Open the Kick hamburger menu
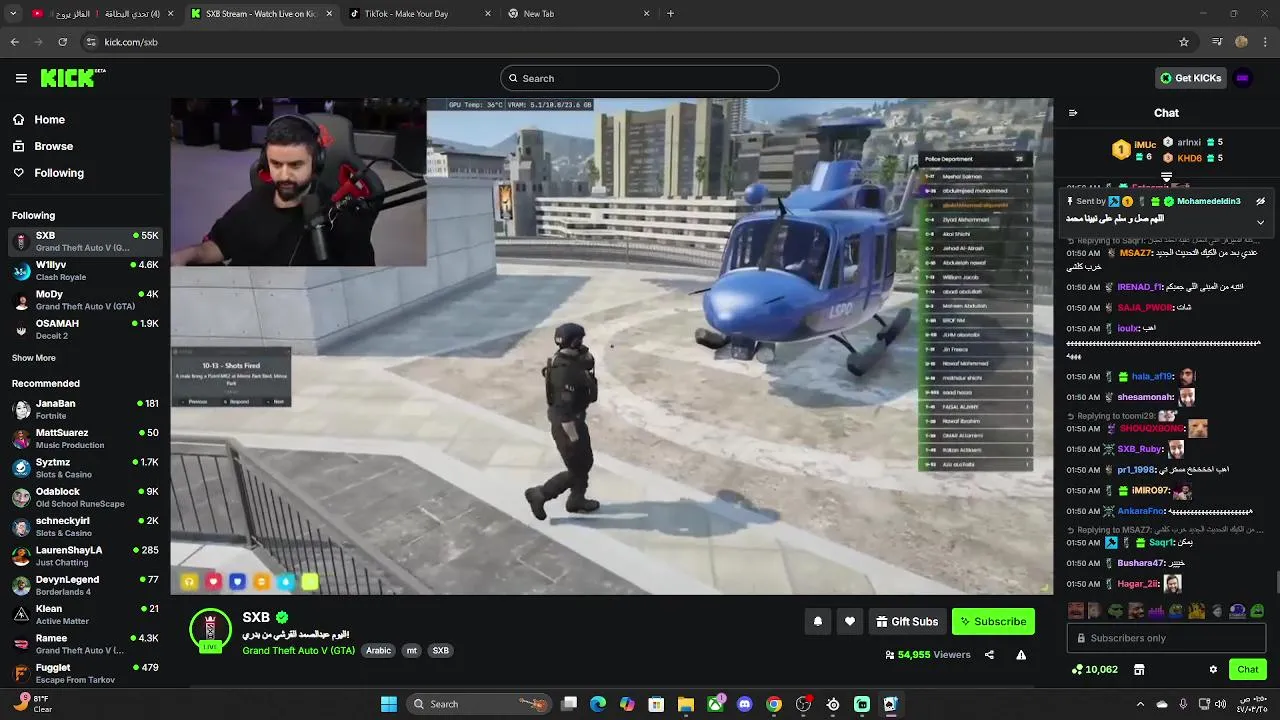This screenshot has width=1280, height=720. pos(21,78)
